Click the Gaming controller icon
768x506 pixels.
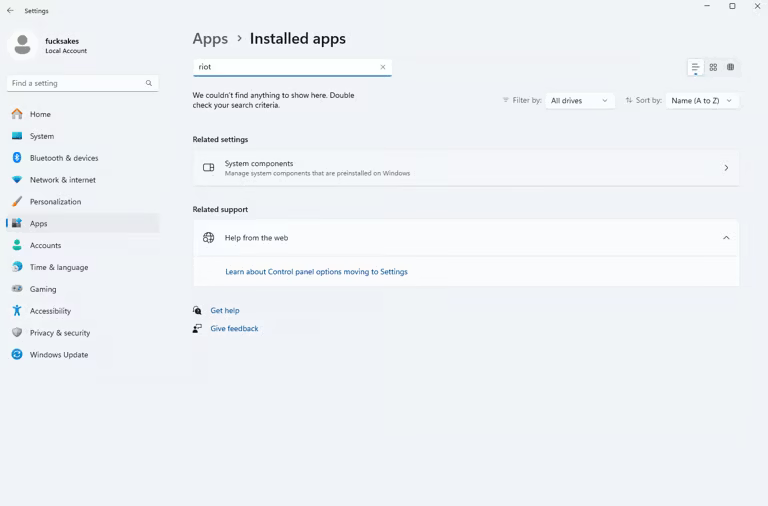point(17,289)
